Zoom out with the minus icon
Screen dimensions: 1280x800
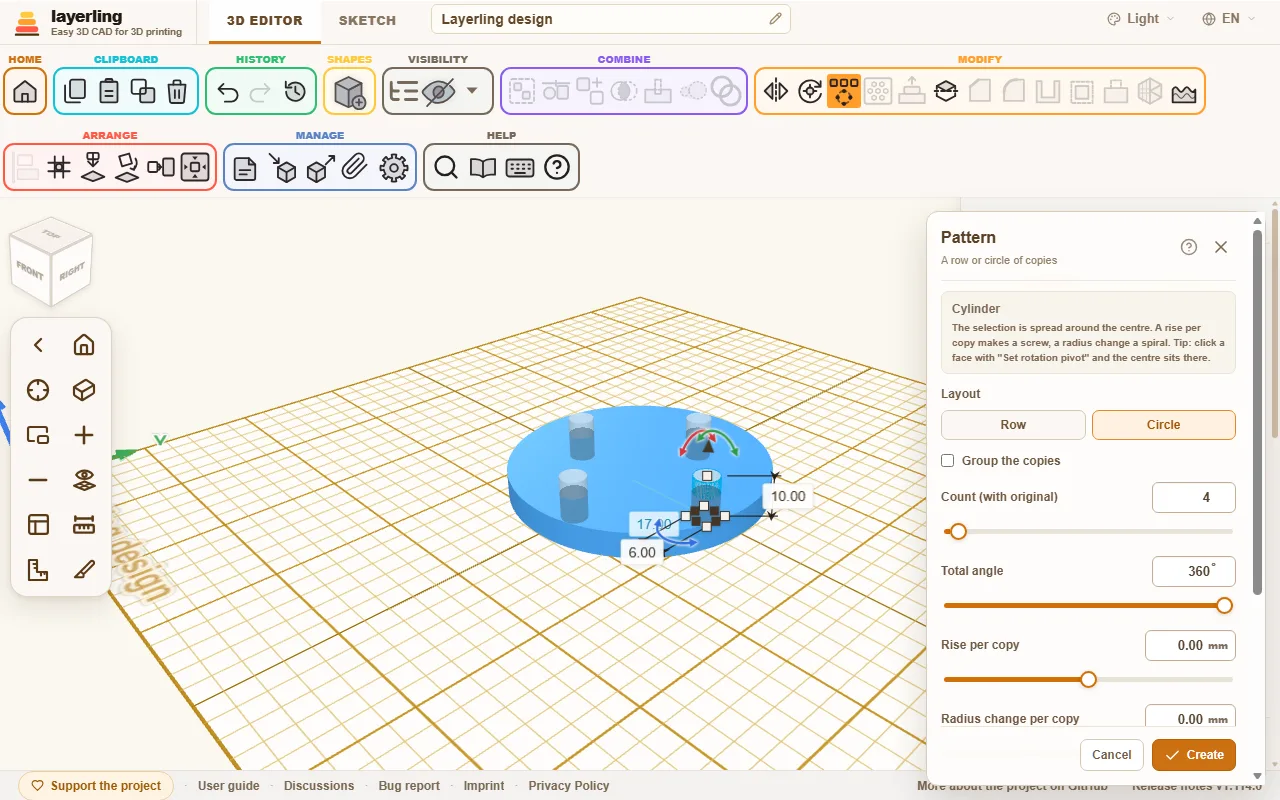coord(38,480)
